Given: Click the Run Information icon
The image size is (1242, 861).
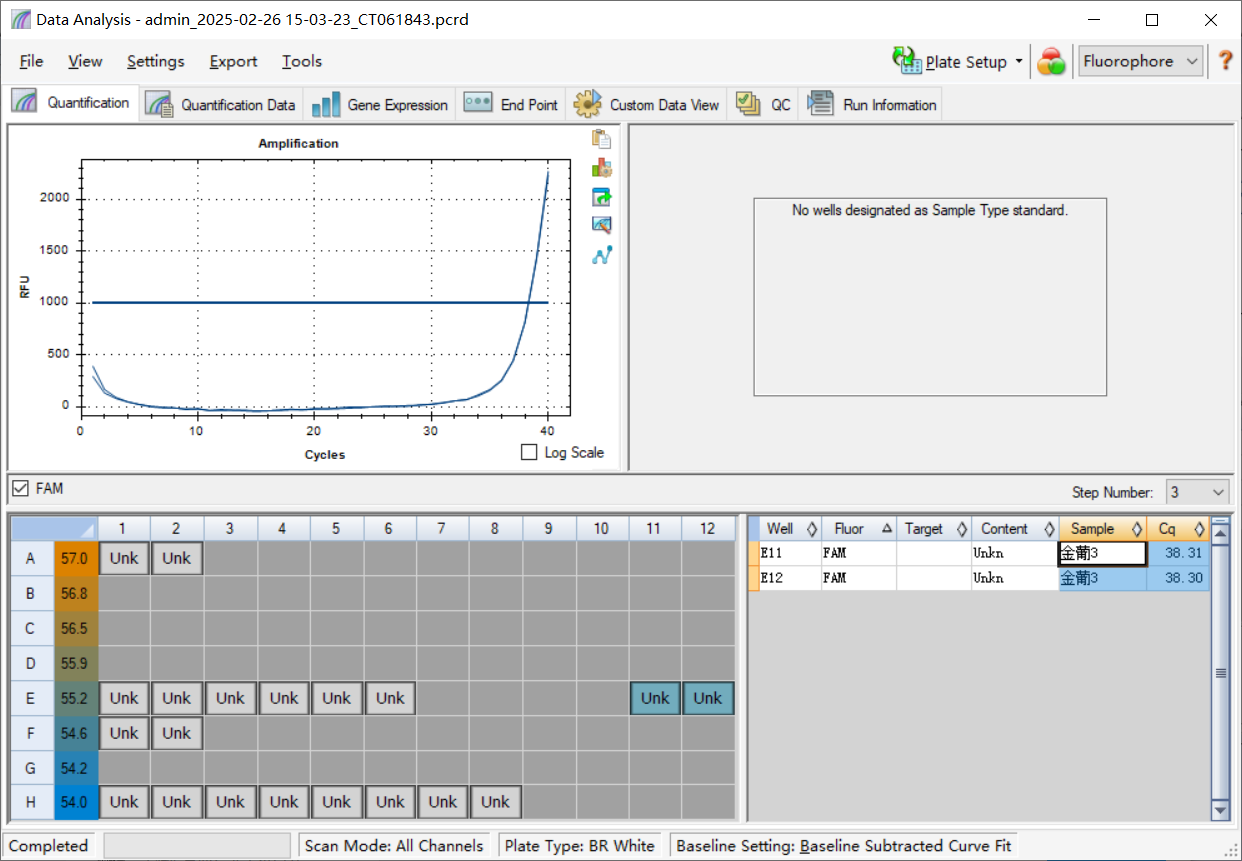Looking at the screenshot, I should (820, 103).
